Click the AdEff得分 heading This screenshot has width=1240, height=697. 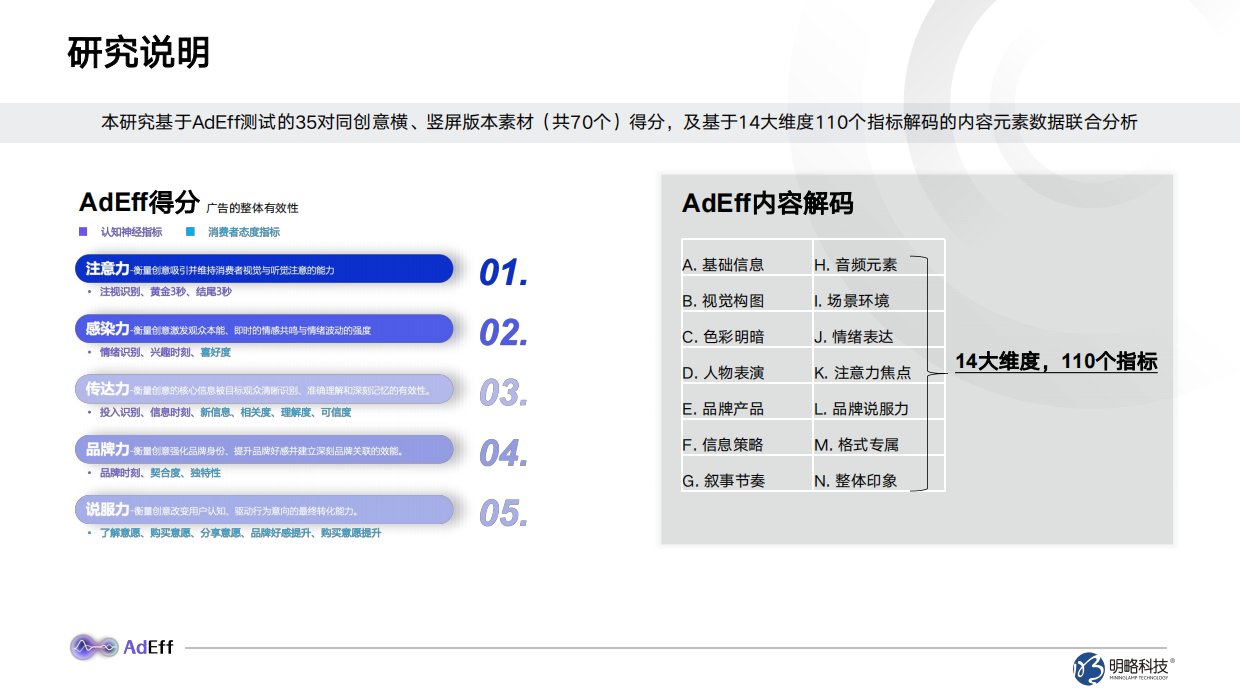click(139, 202)
